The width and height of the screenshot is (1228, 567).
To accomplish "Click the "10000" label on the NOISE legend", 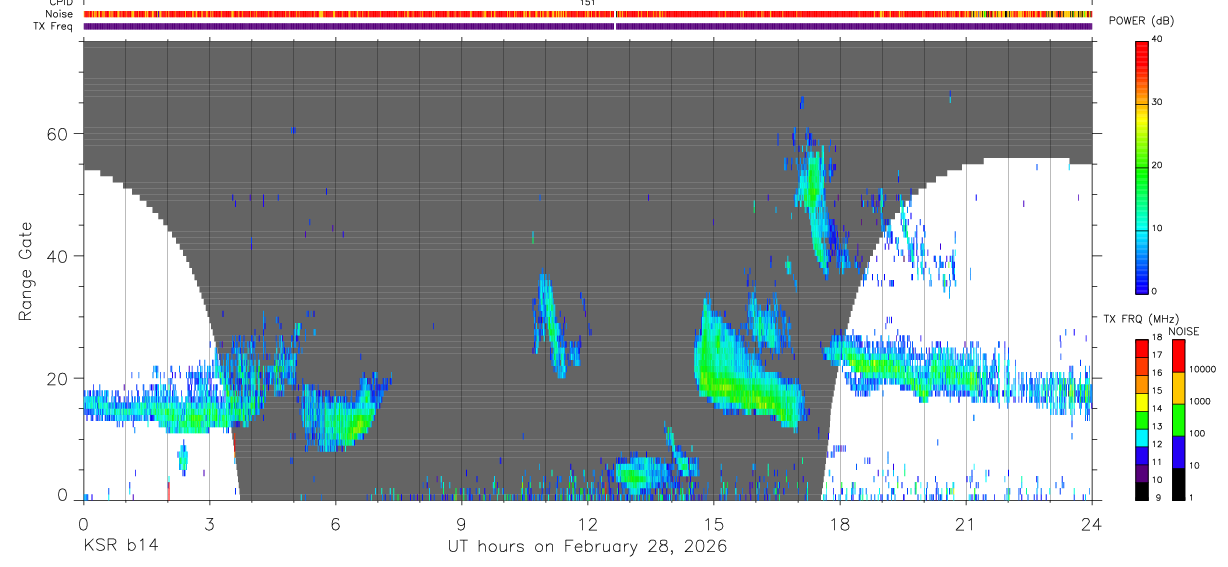I will coord(1201,369).
